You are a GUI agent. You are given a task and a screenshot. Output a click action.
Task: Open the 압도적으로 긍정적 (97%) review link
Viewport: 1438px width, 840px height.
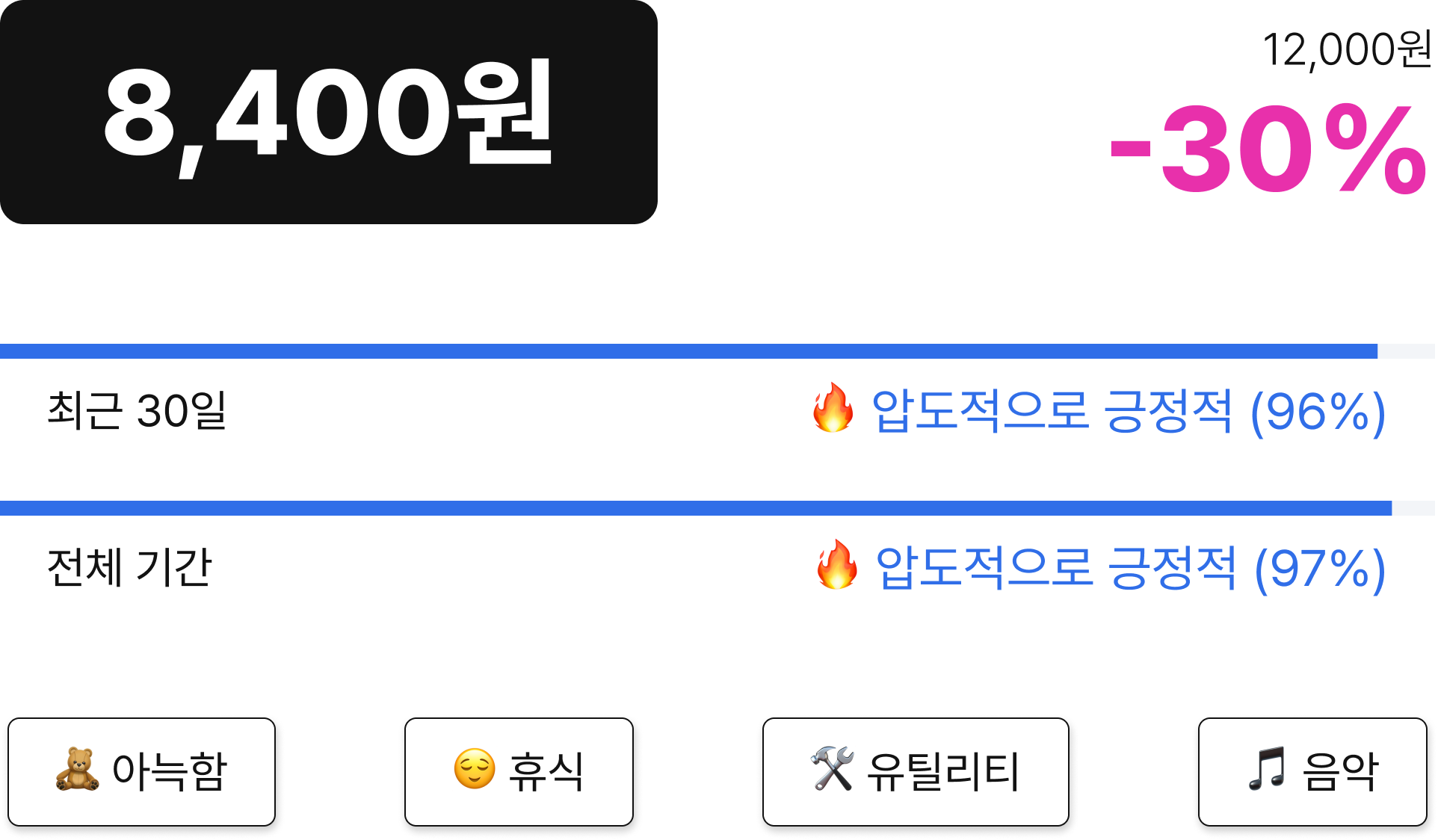coord(1131,568)
